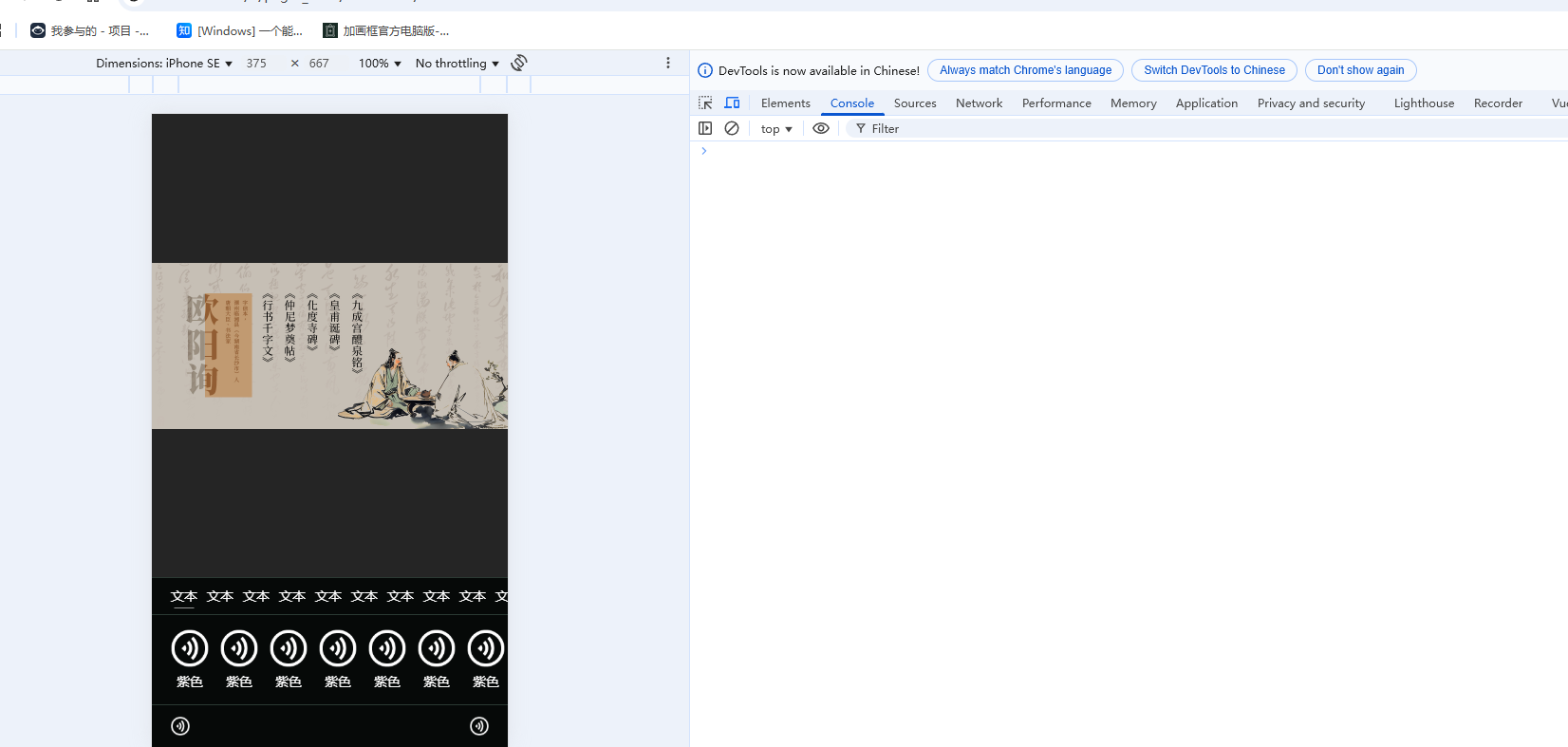Viewport: 1568px width, 747px height.
Task: Click the seventh 紫色 circular sound icon
Action: click(x=486, y=648)
